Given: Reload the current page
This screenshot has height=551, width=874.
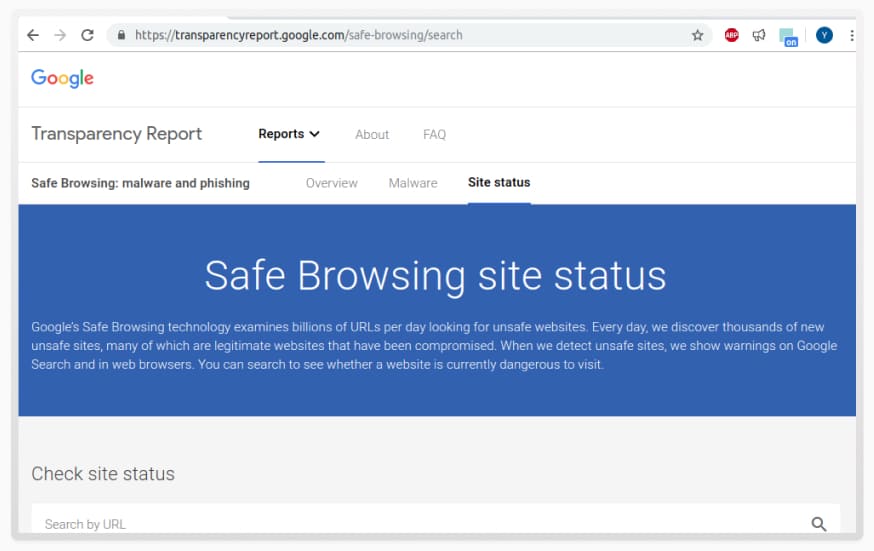Looking at the screenshot, I should [x=87, y=35].
